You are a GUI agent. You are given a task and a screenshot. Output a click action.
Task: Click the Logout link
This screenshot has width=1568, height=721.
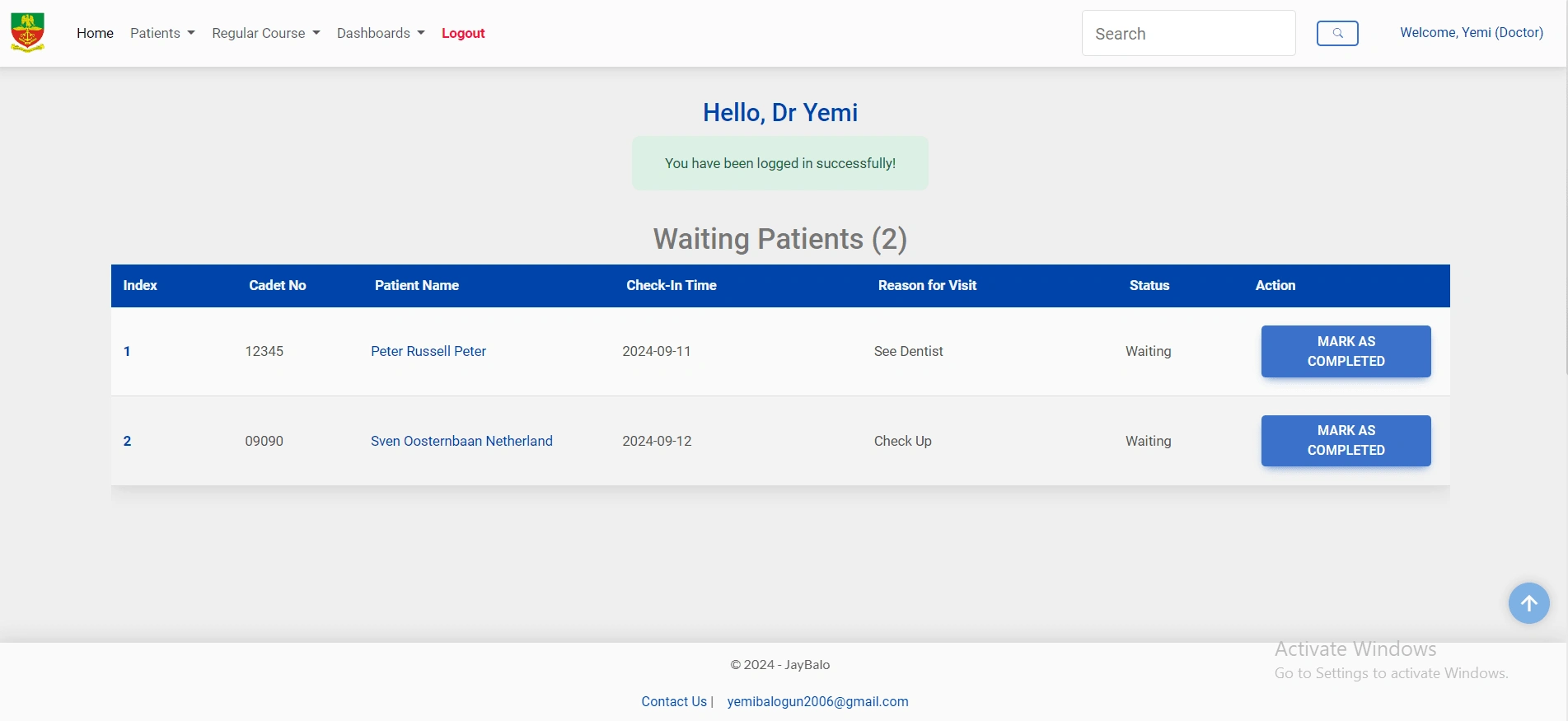pyautogui.click(x=463, y=33)
